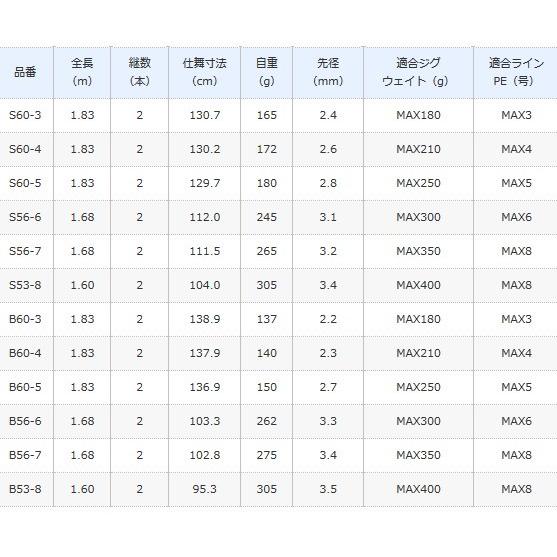Click MAX180 in the S60-3 row
This screenshot has height=557, width=557.
coord(418,115)
